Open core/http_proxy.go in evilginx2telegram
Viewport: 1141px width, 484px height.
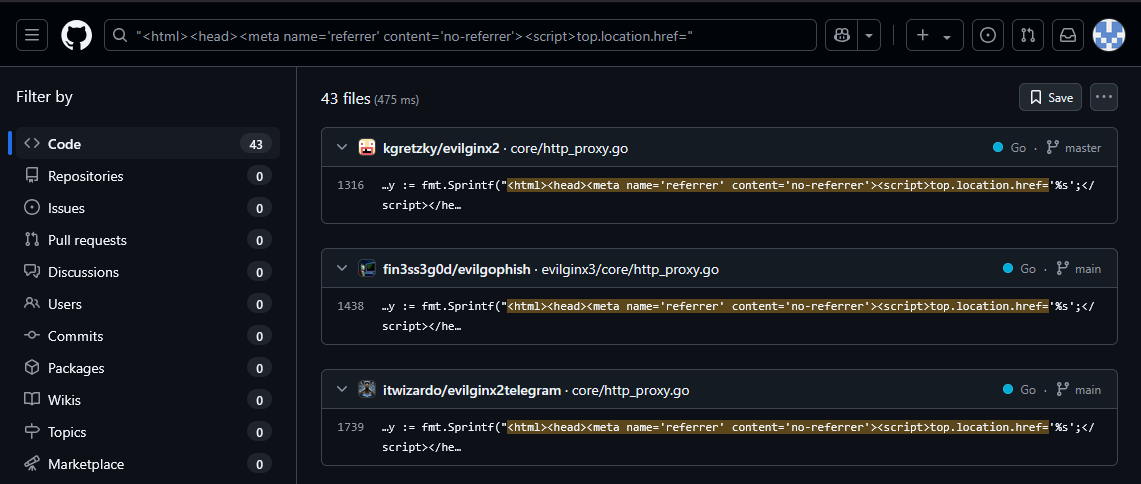[x=630, y=390]
